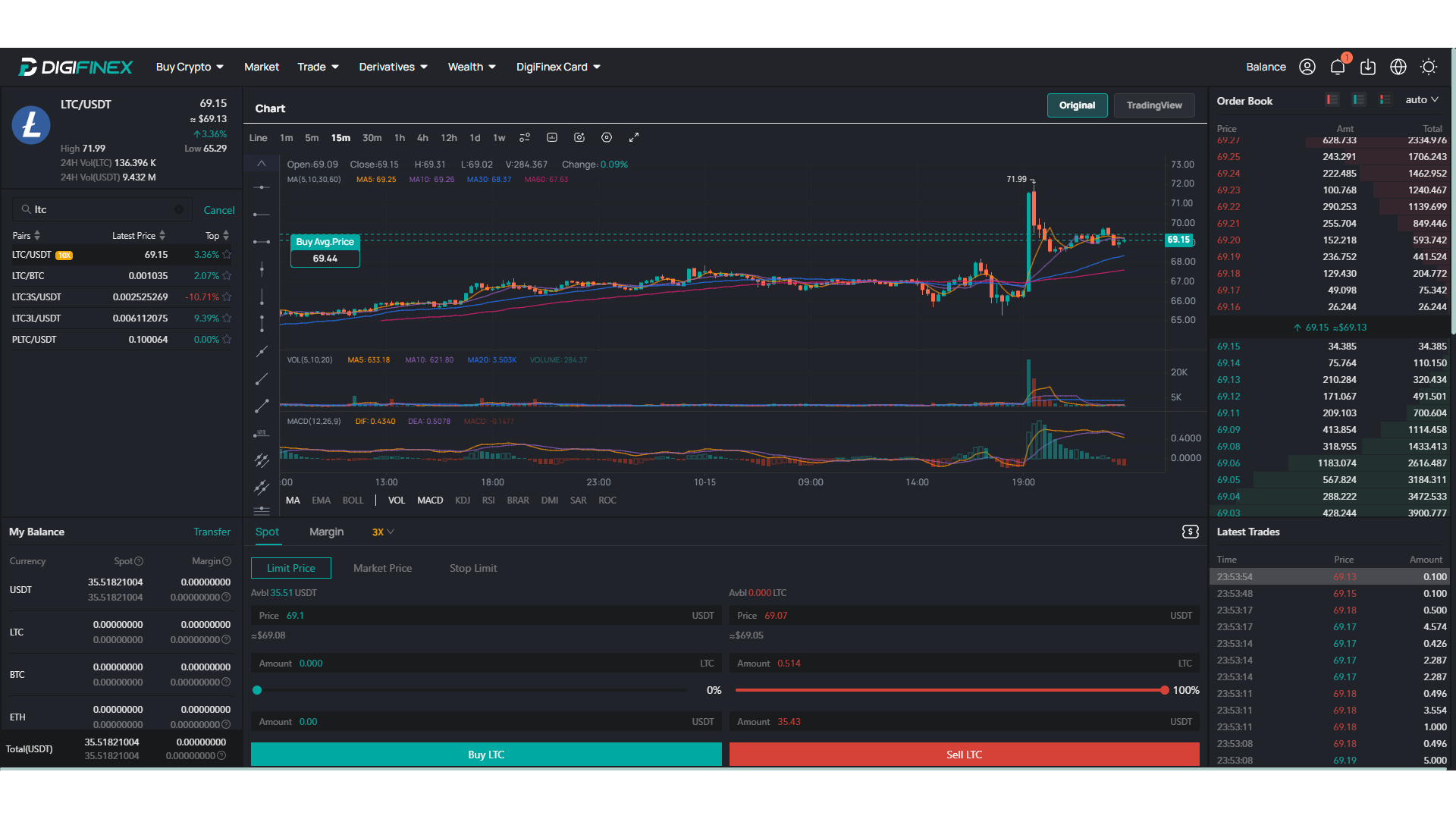Select the Stop Limit order tab
The width and height of the screenshot is (1456, 819).
473,568
